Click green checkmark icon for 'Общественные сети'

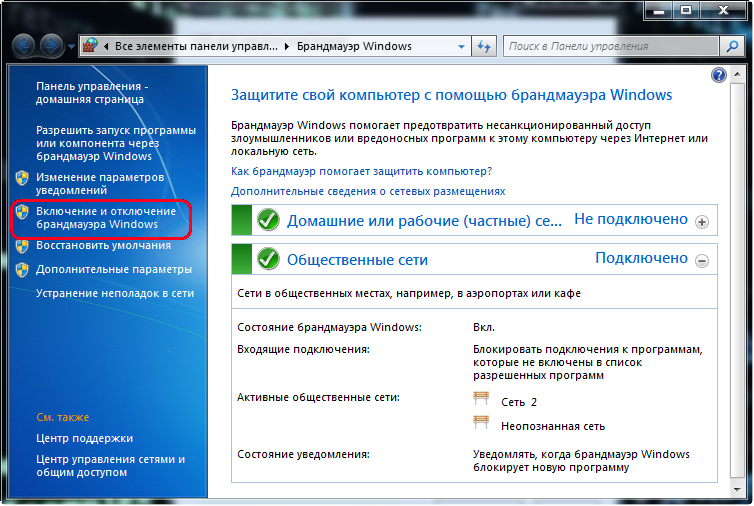(268, 259)
